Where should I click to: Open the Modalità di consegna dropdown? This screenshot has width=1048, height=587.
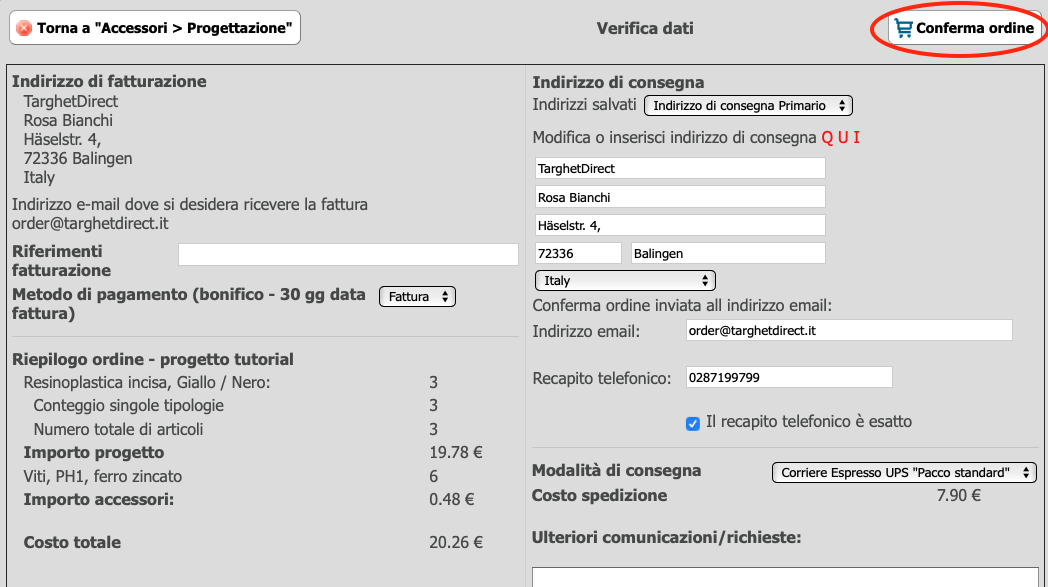tap(904, 472)
